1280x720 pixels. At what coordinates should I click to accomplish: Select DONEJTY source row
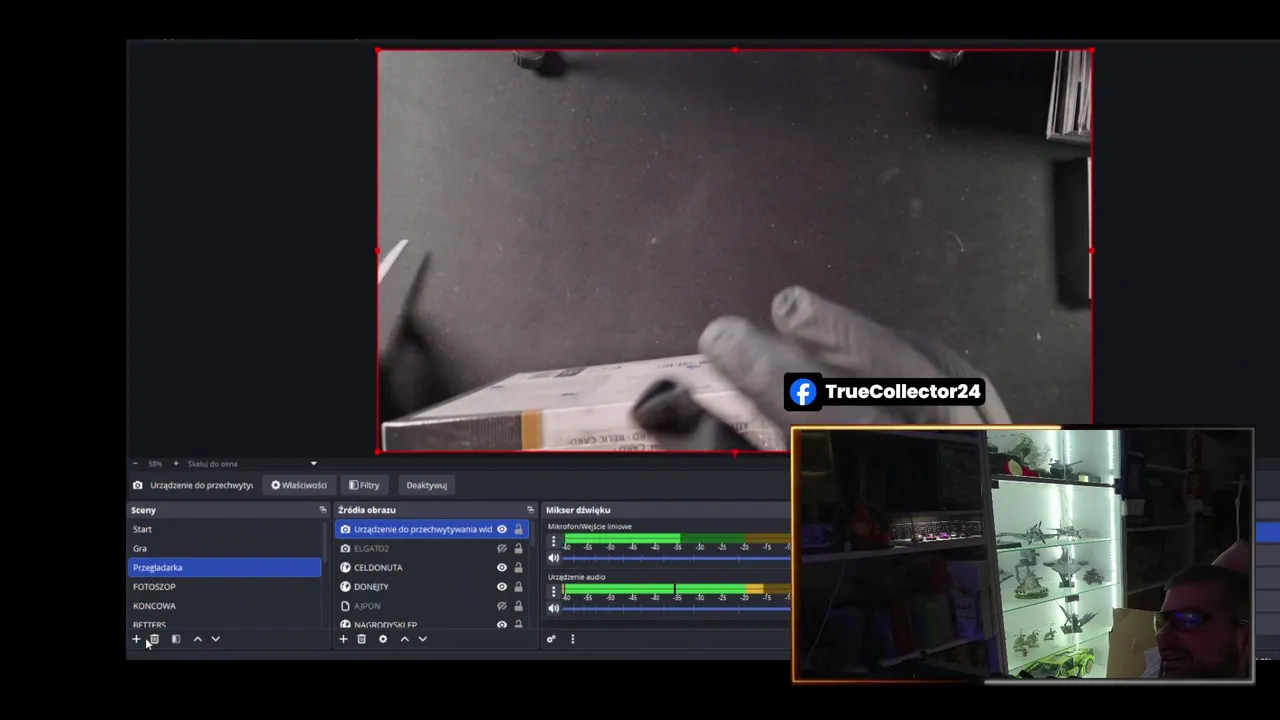click(431, 587)
